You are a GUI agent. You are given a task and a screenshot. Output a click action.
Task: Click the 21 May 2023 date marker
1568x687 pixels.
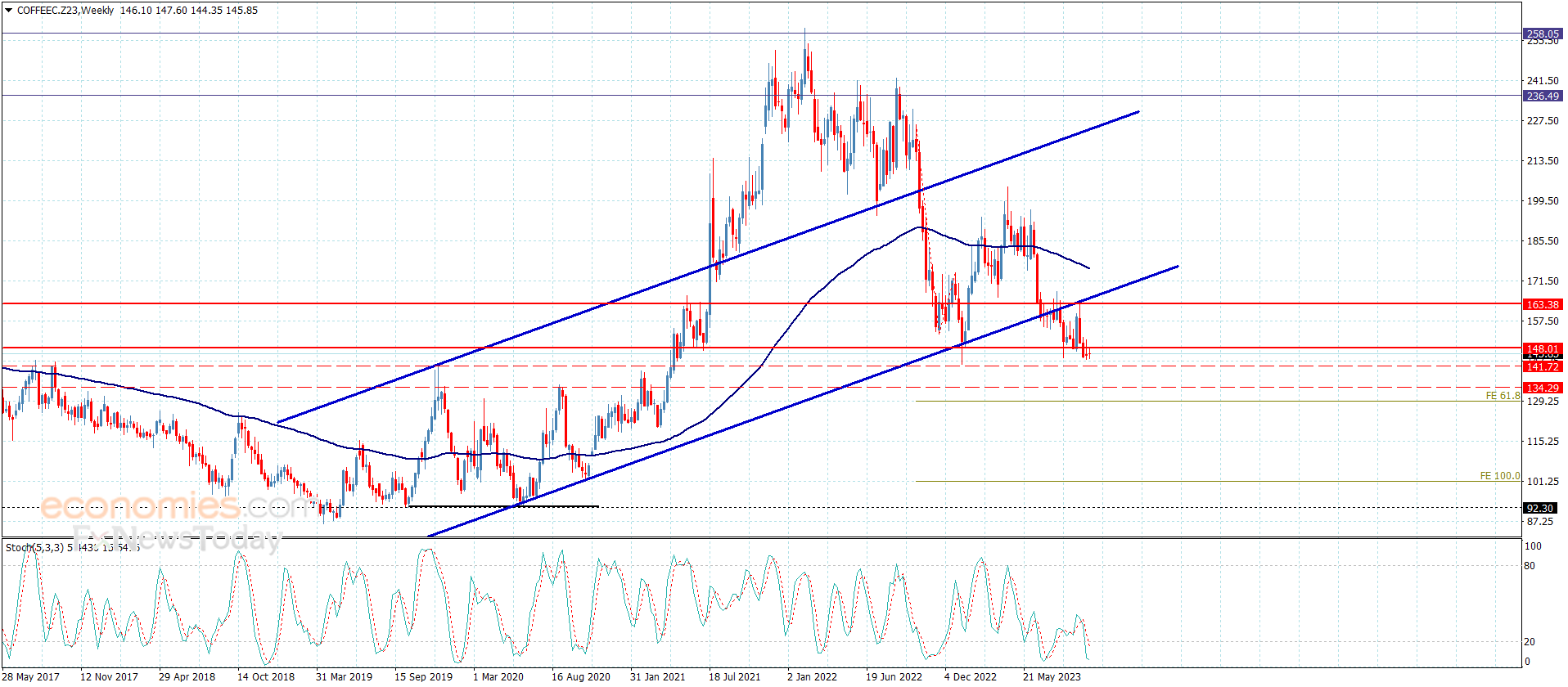(x=1052, y=676)
